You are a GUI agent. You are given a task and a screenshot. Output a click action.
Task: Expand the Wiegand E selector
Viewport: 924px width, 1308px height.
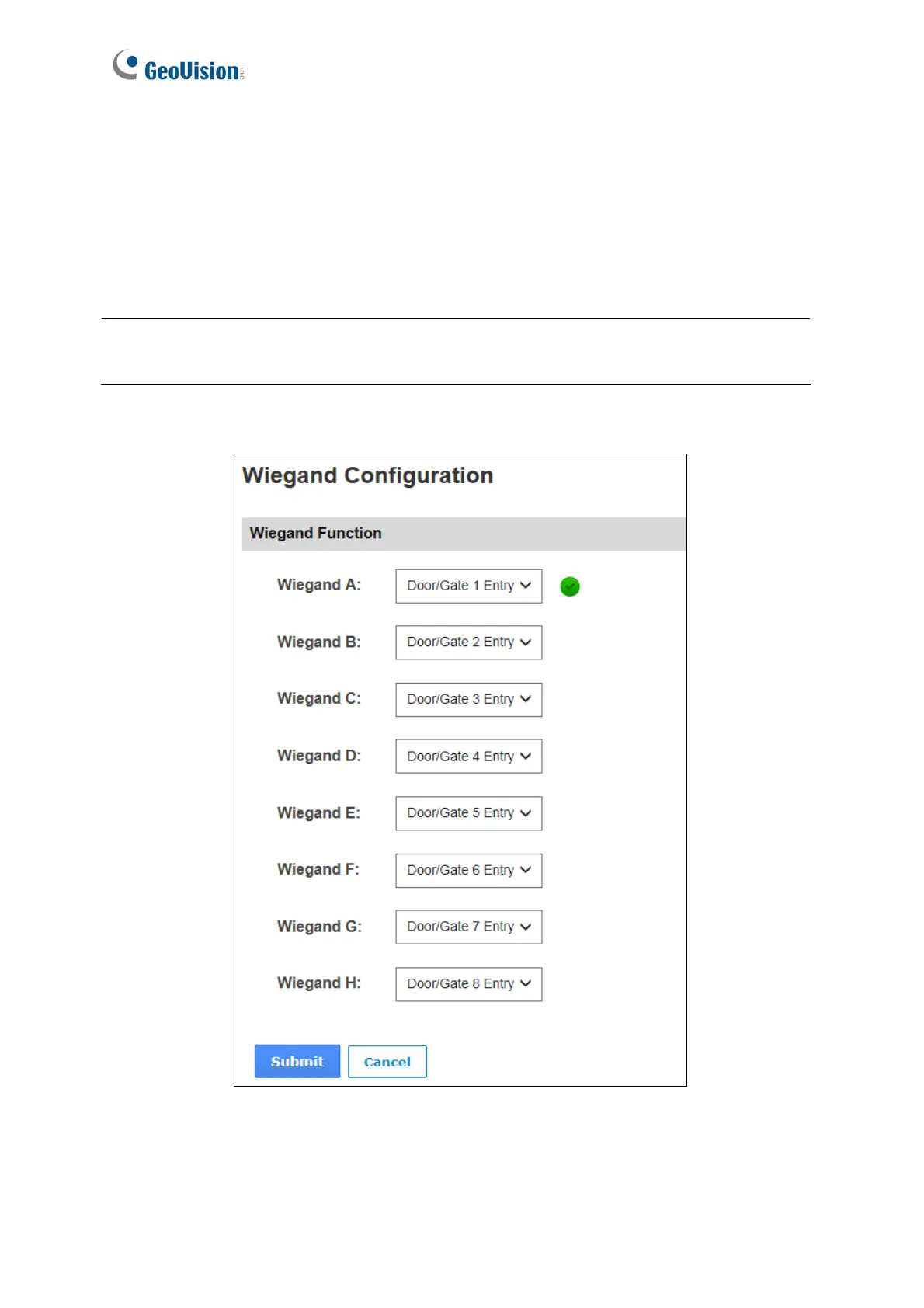(x=469, y=813)
